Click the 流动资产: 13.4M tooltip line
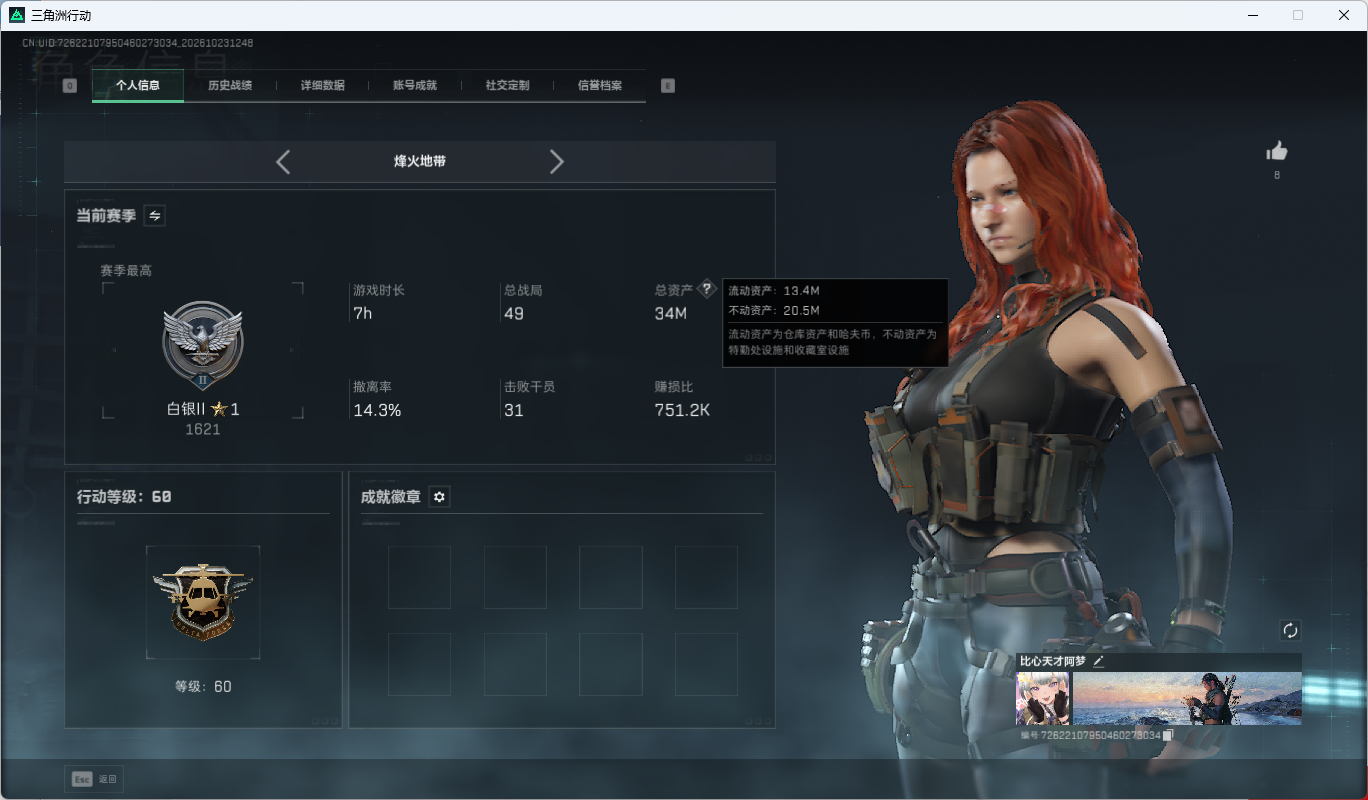 click(774, 290)
